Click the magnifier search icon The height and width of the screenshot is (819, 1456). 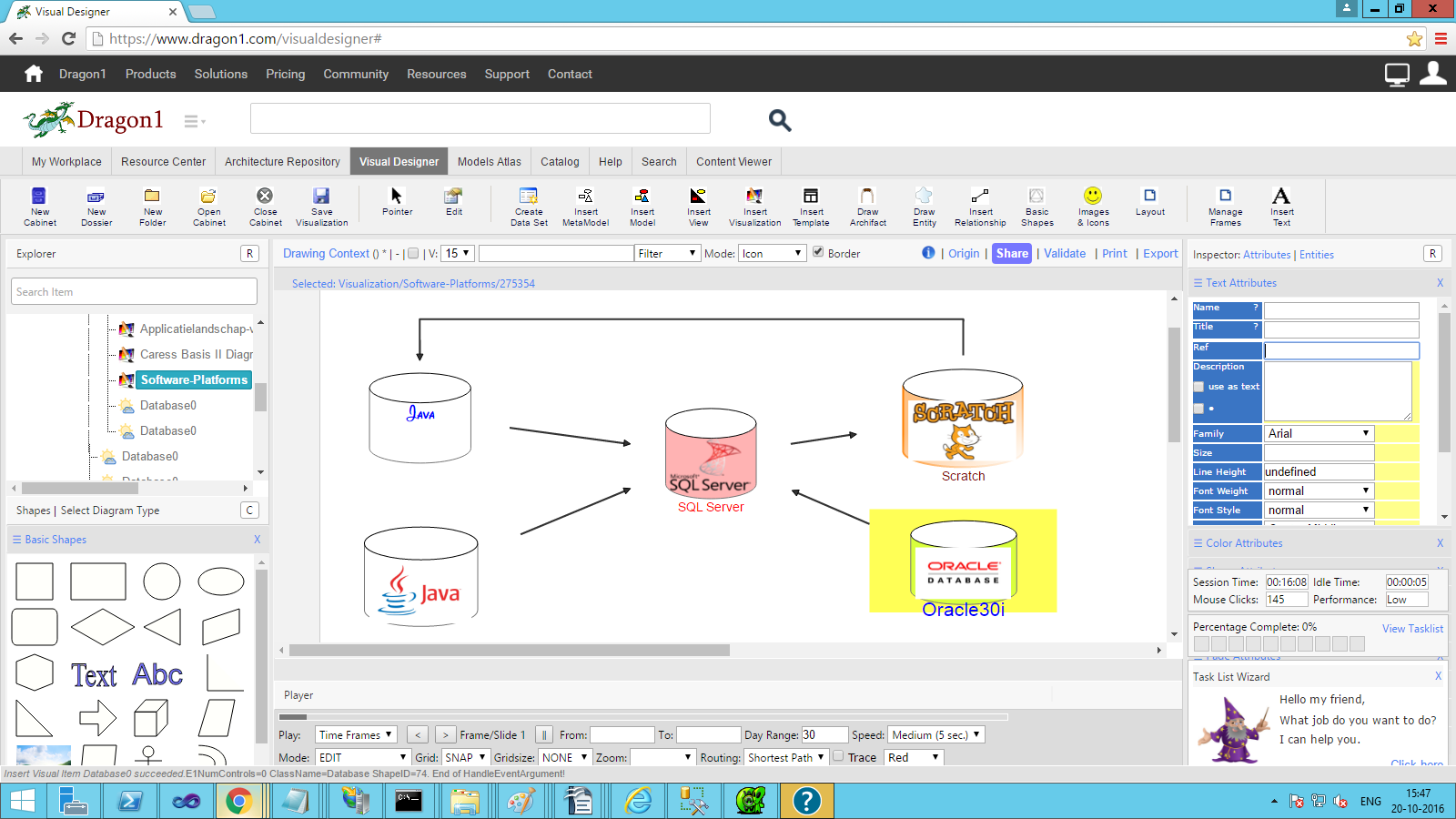tap(780, 119)
